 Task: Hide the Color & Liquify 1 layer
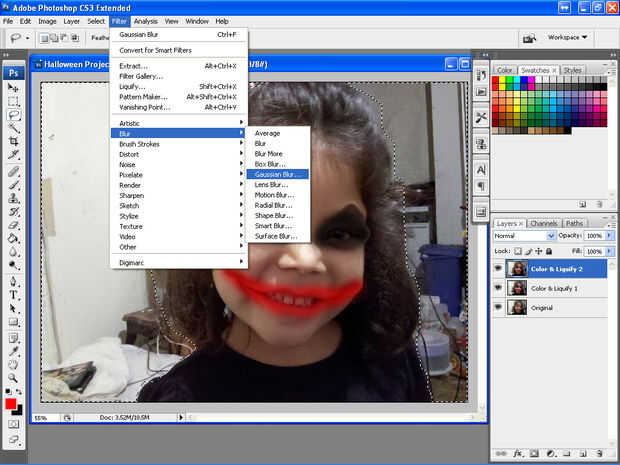pyautogui.click(x=498, y=288)
